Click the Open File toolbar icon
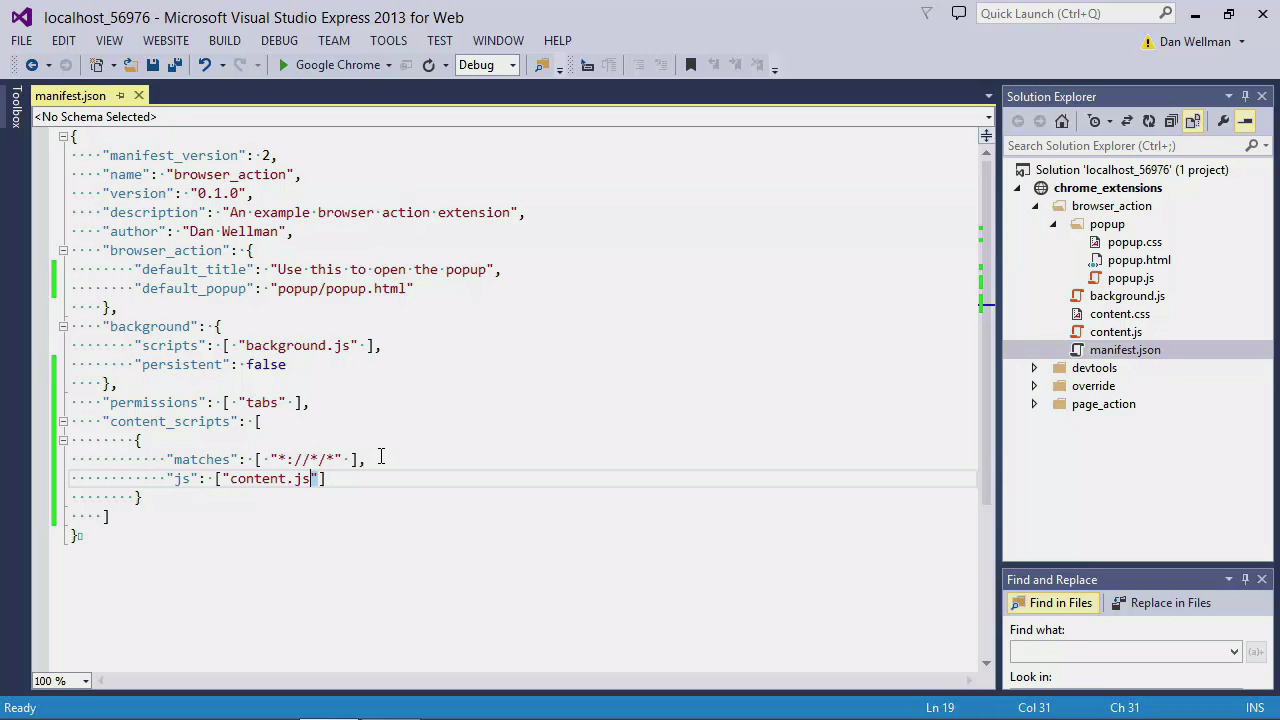 (130, 65)
